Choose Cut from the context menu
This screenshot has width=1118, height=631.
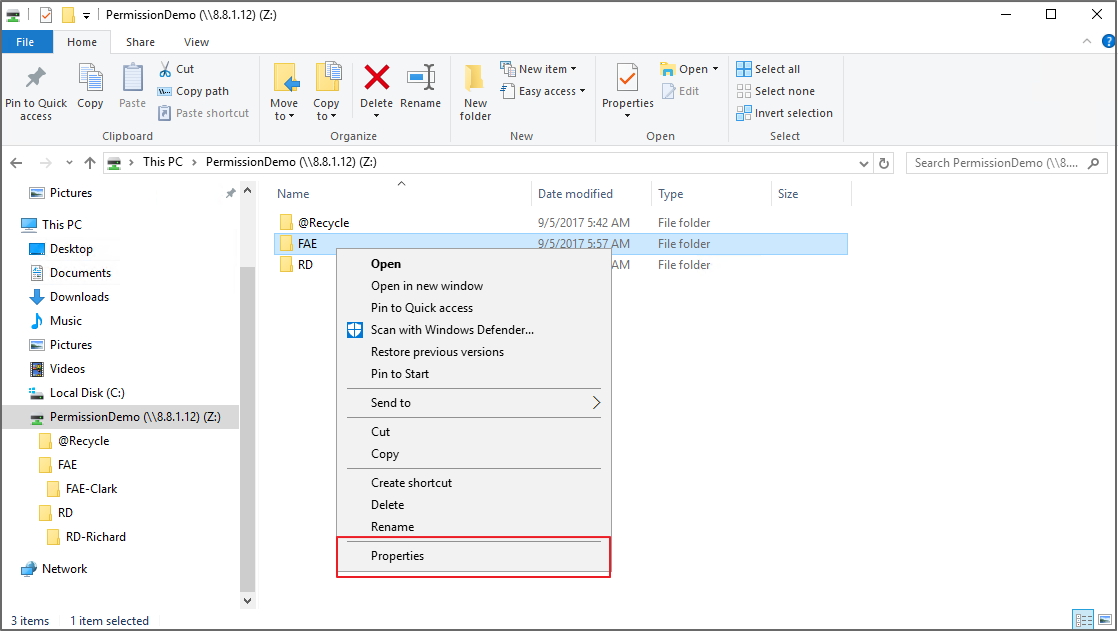pyautogui.click(x=380, y=432)
